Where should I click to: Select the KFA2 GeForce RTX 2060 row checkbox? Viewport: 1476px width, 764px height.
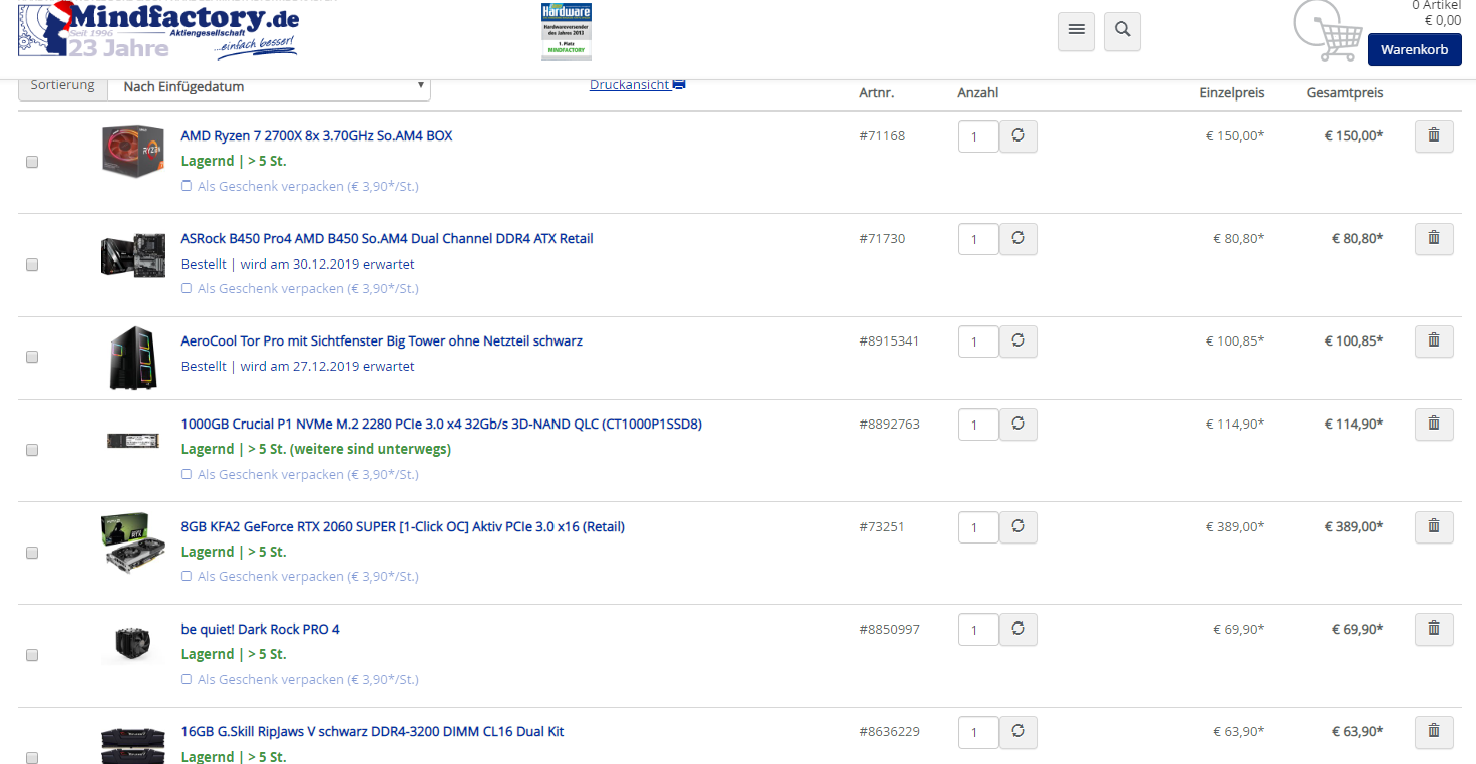(32, 553)
